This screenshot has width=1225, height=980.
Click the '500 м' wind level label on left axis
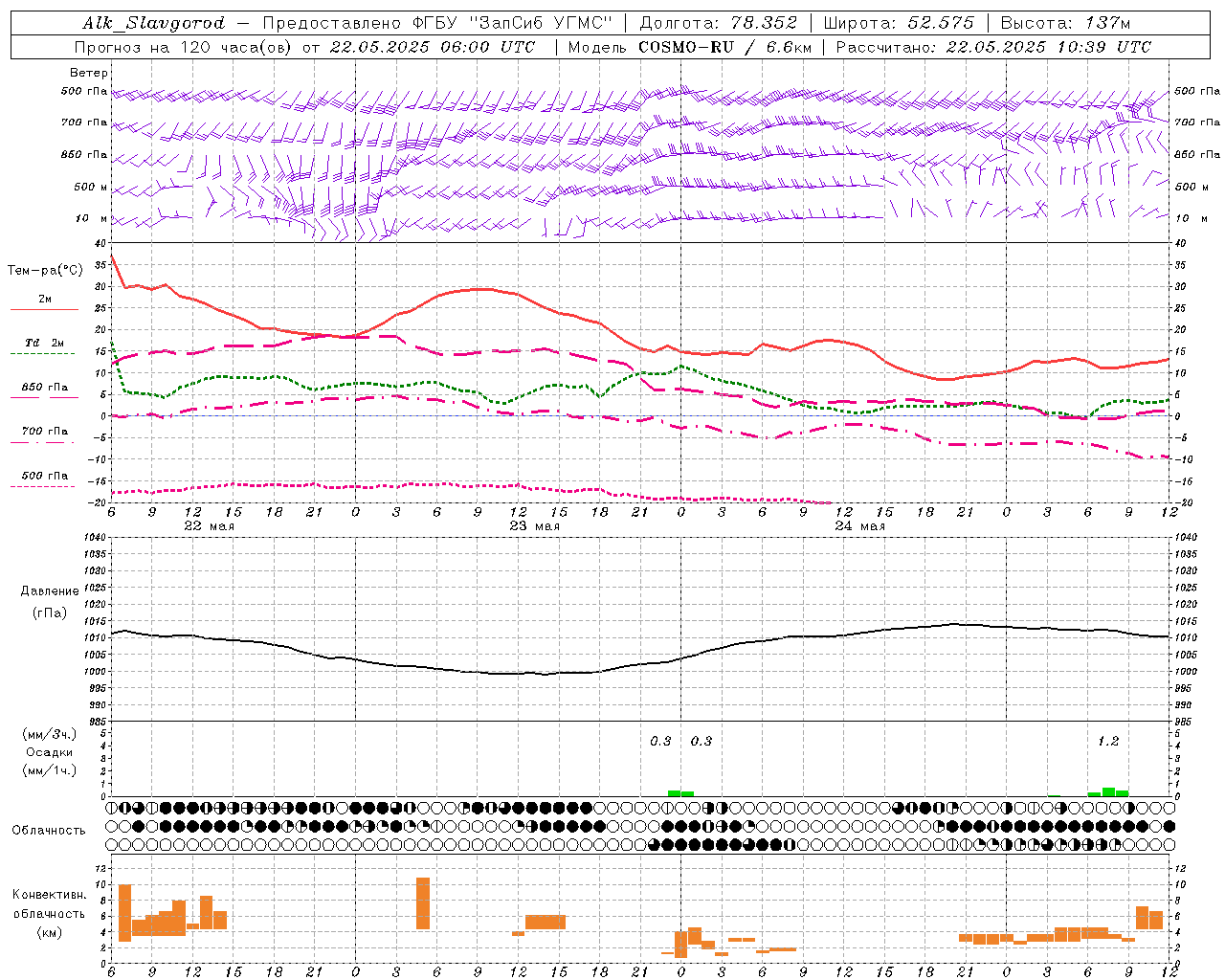[x=91, y=187]
